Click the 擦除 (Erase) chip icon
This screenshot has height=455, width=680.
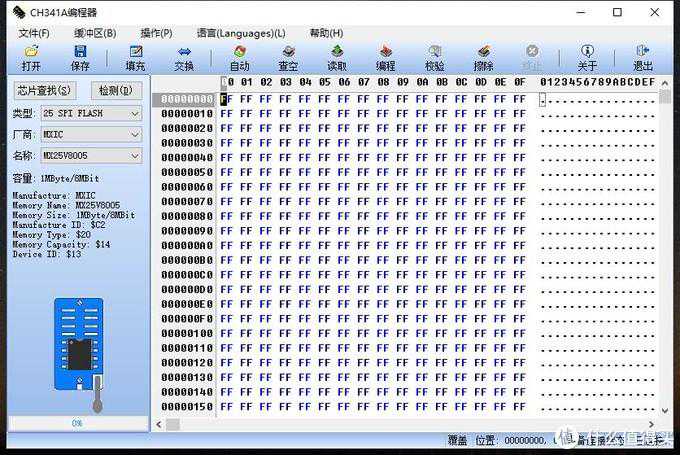point(484,57)
